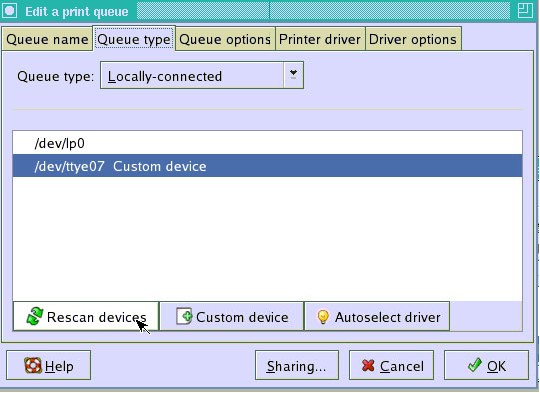The height and width of the screenshot is (393, 540).
Task: Select the /dev/lp0 device row
Action: pos(267,143)
